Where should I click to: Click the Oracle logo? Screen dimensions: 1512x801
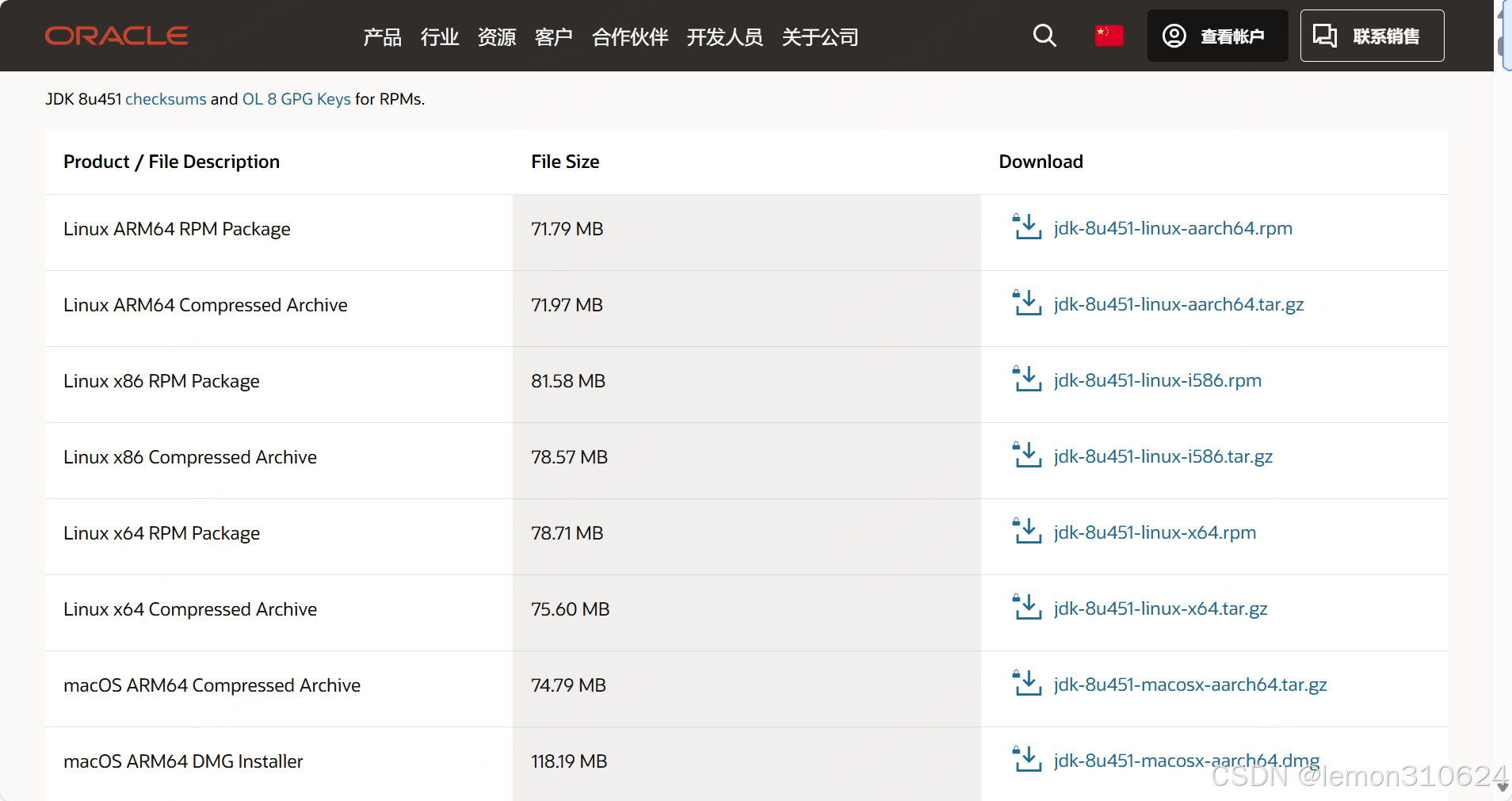click(116, 36)
